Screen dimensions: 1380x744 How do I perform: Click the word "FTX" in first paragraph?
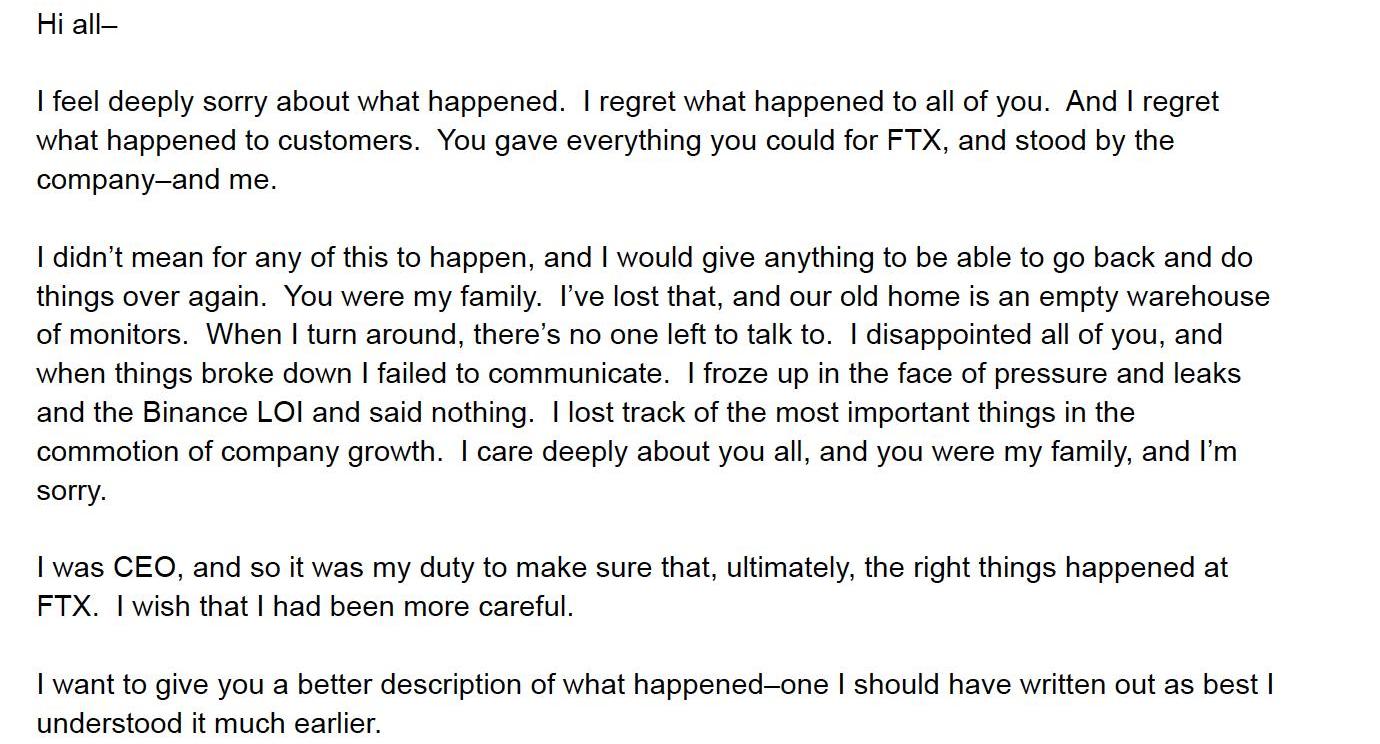pos(914,141)
